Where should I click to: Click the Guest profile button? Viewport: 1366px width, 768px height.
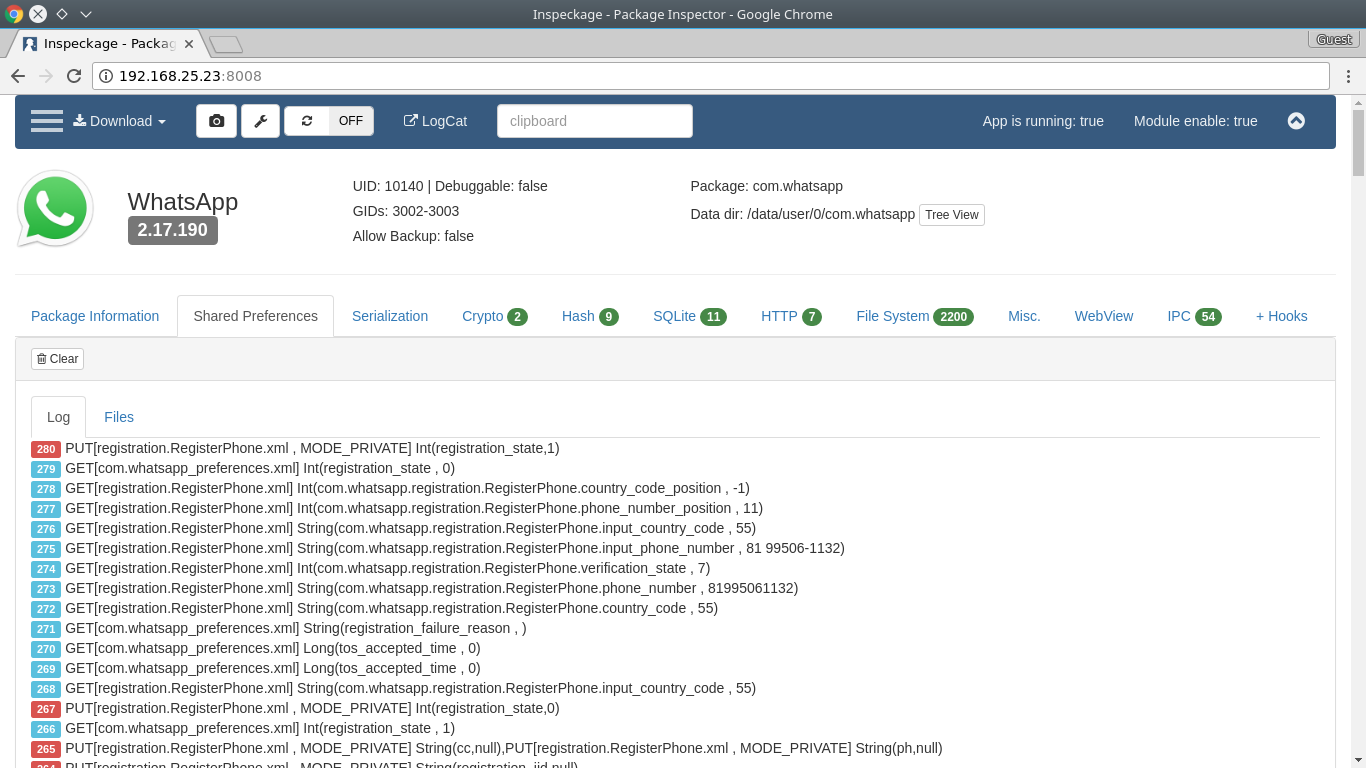pyautogui.click(x=1334, y=39)
